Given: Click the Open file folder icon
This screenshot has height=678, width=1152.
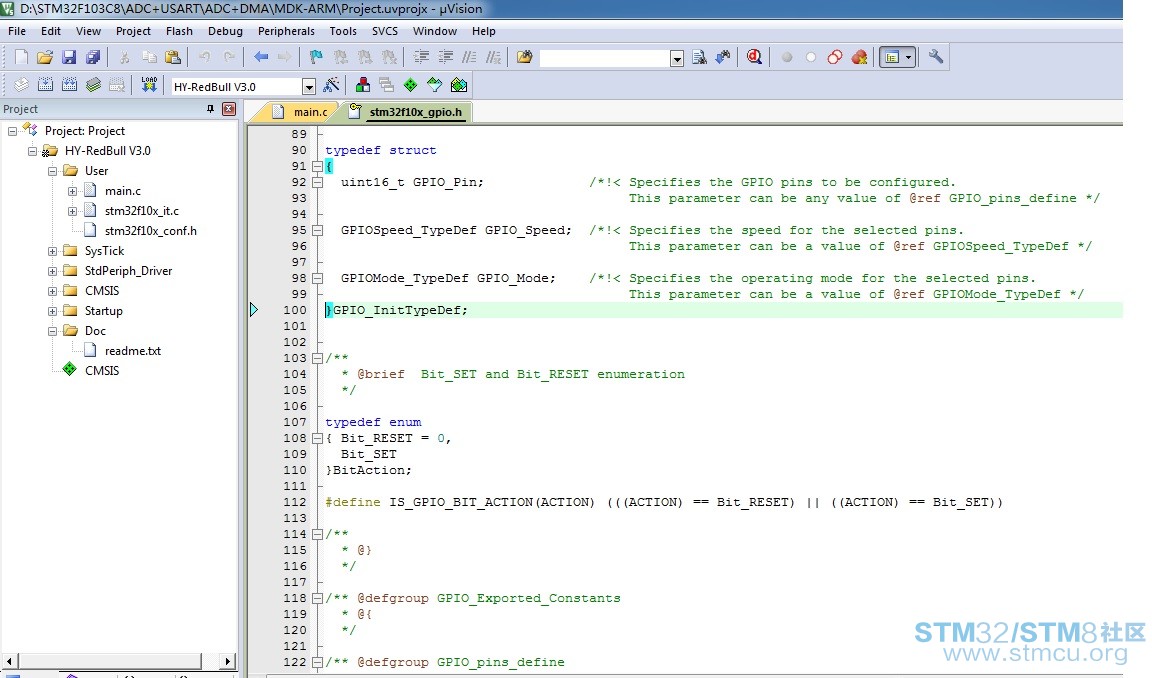Looking at the screenshot, I should 45,57.
